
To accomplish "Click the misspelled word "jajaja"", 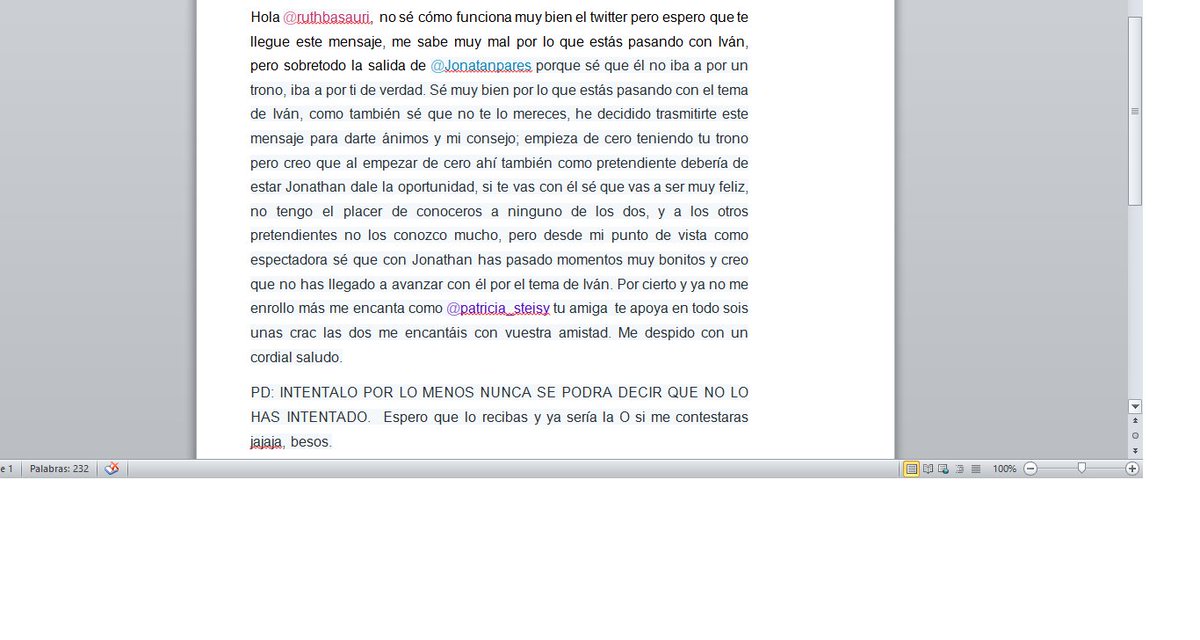I will pyautogui.click(x=267, y=441).
